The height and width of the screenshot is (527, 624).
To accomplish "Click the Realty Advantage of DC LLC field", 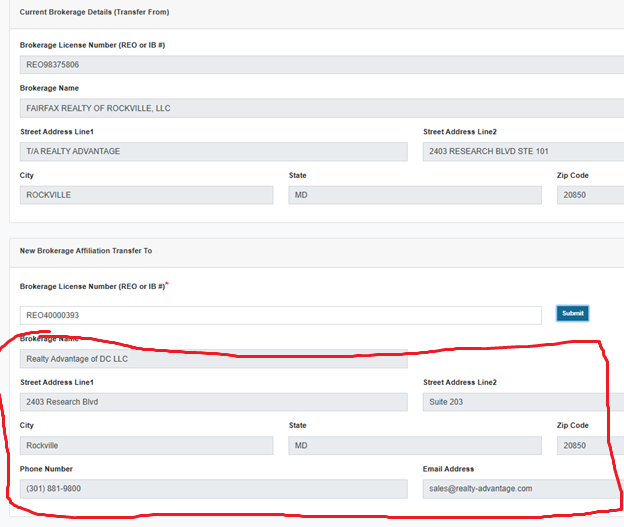I will [214, 359].
